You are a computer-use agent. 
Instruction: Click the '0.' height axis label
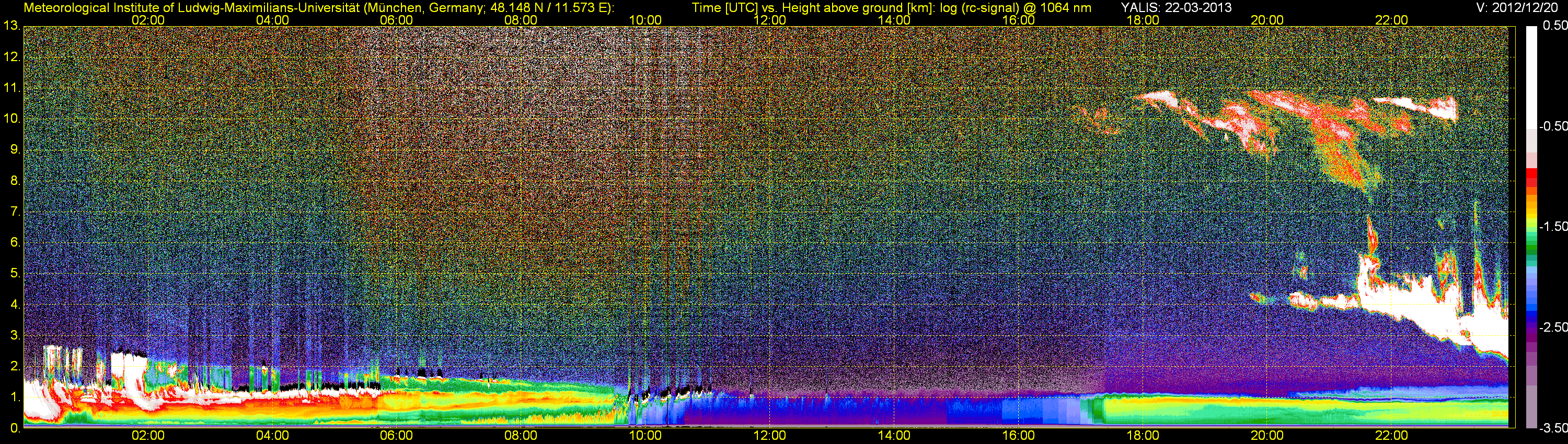pos(15,428)
